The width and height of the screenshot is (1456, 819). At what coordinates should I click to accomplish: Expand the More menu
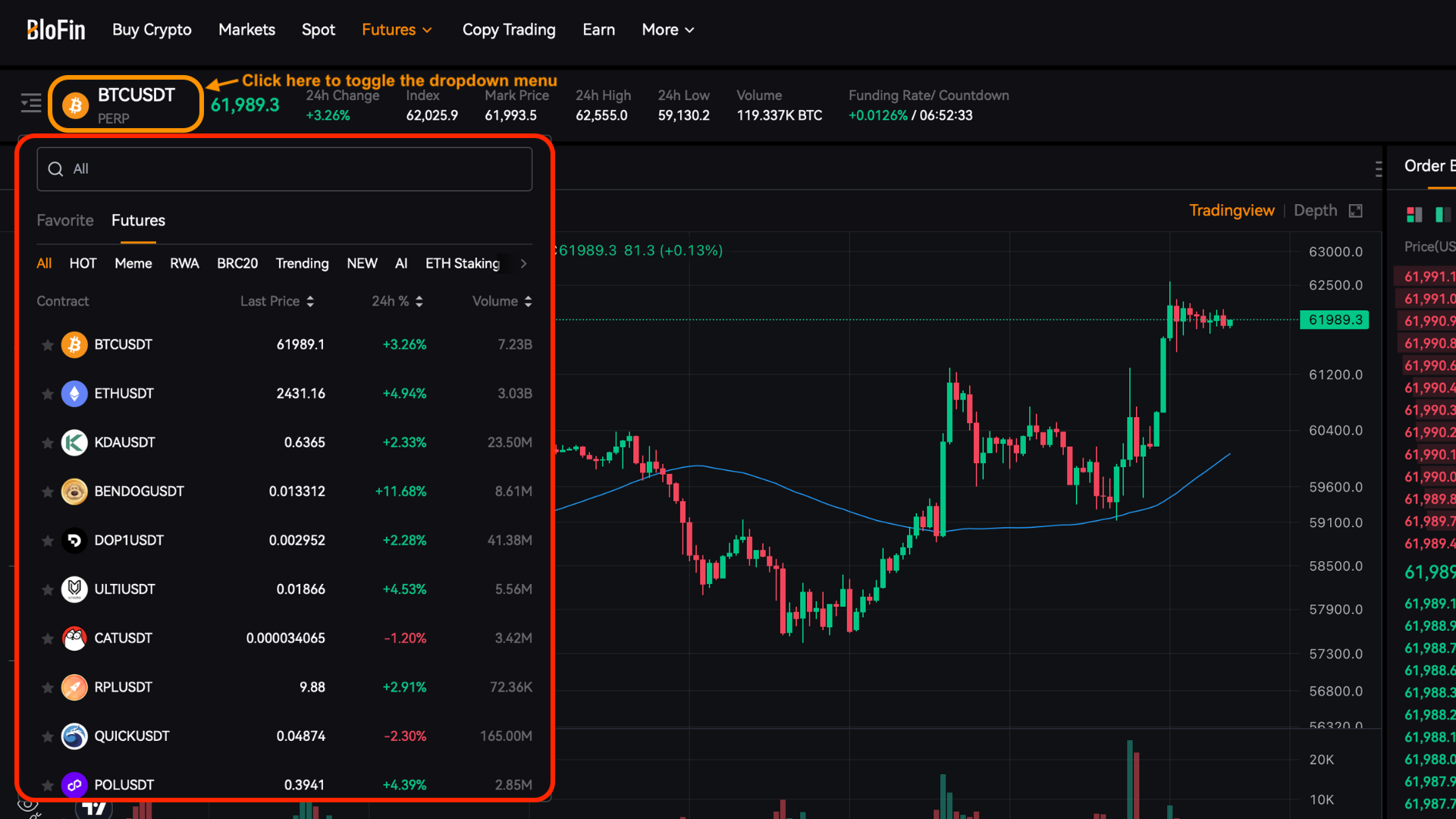click(667, 30)
